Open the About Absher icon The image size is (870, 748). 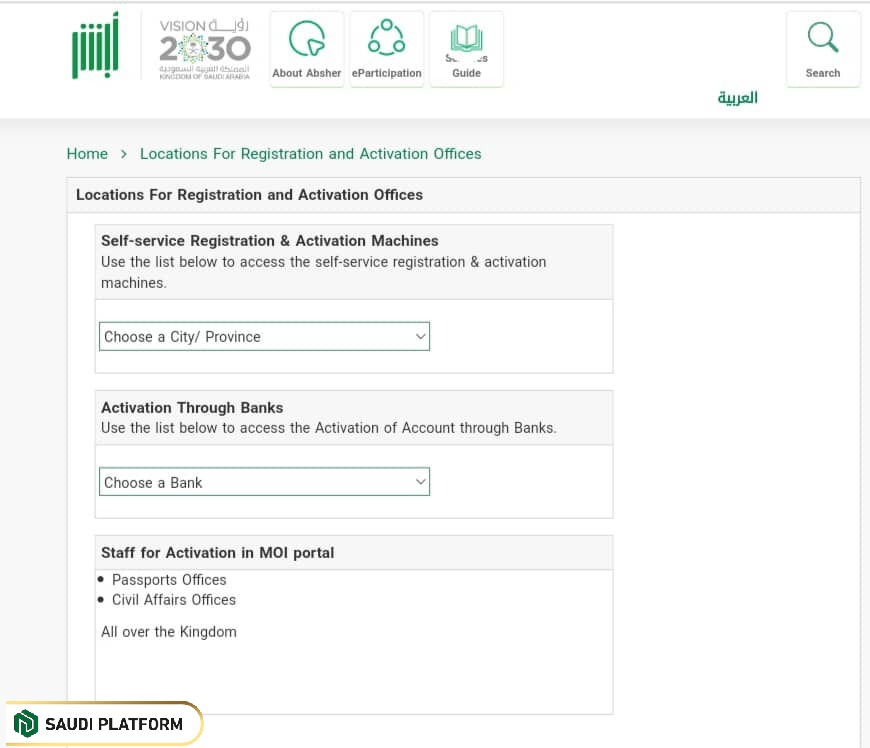coord(307,41)
